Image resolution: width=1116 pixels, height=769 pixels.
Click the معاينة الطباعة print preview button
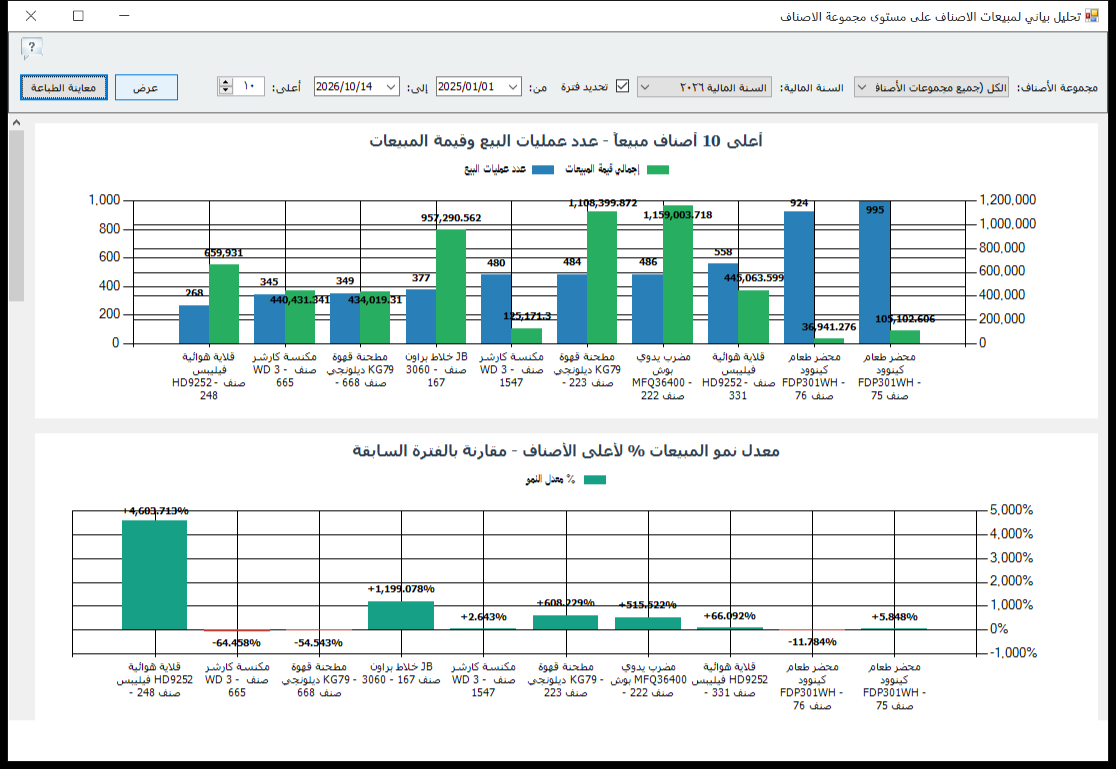[x=63, y=88]
